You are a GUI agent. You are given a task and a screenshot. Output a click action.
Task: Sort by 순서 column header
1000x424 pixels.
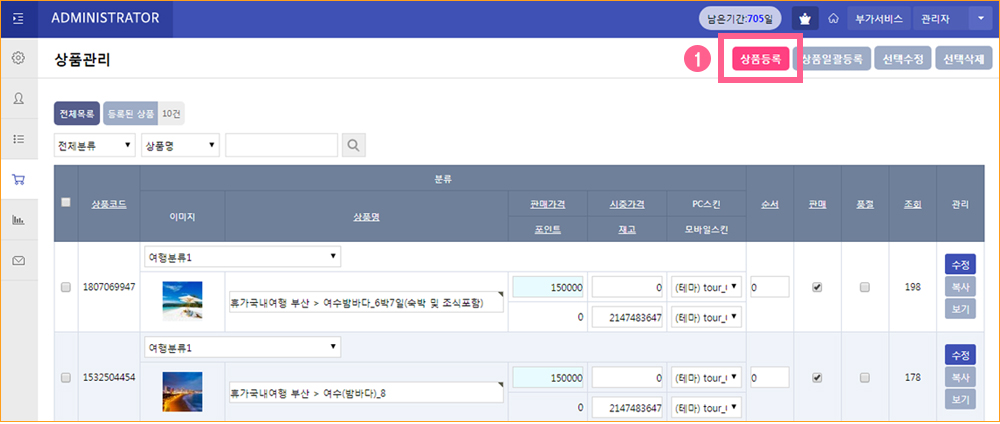pos(770,204)
